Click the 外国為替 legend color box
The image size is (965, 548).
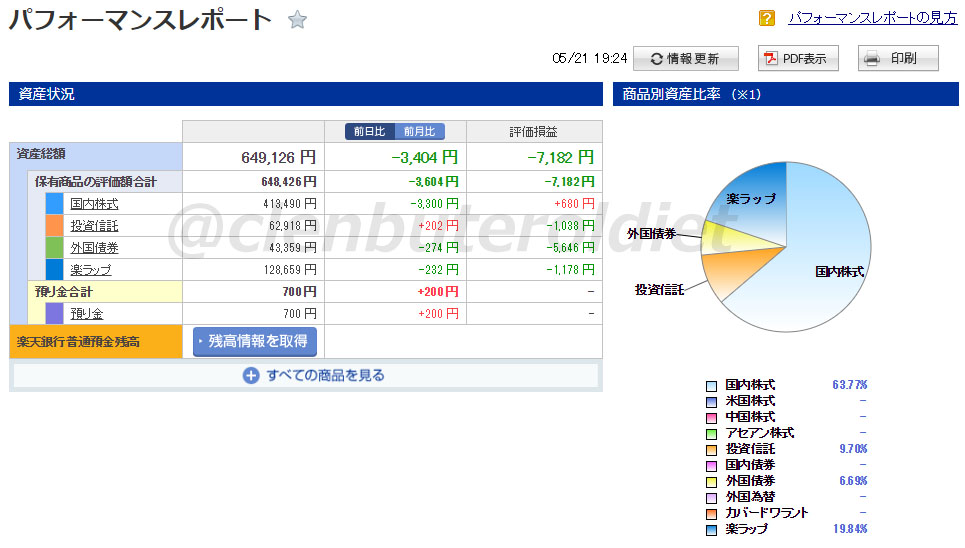pyautogui.click(x=711, y=498)
